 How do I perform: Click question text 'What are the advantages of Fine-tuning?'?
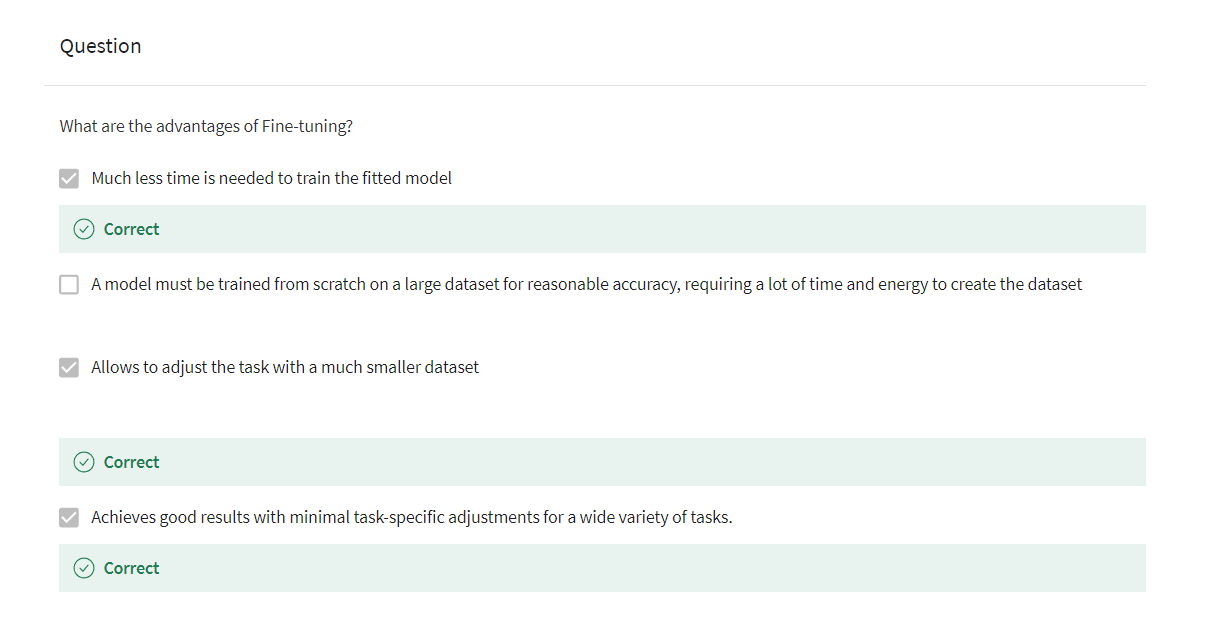pyautogui.click(x=206, y=126)
